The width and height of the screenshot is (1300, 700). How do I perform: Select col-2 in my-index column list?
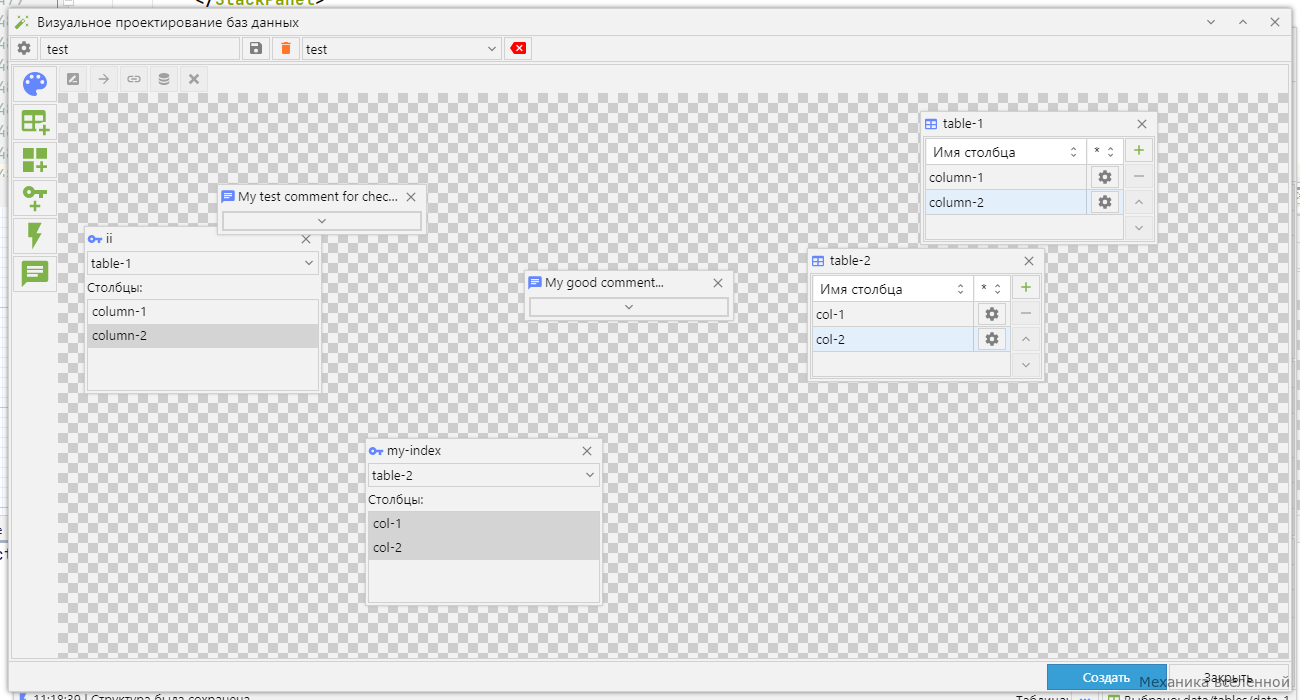pos(484,548)
